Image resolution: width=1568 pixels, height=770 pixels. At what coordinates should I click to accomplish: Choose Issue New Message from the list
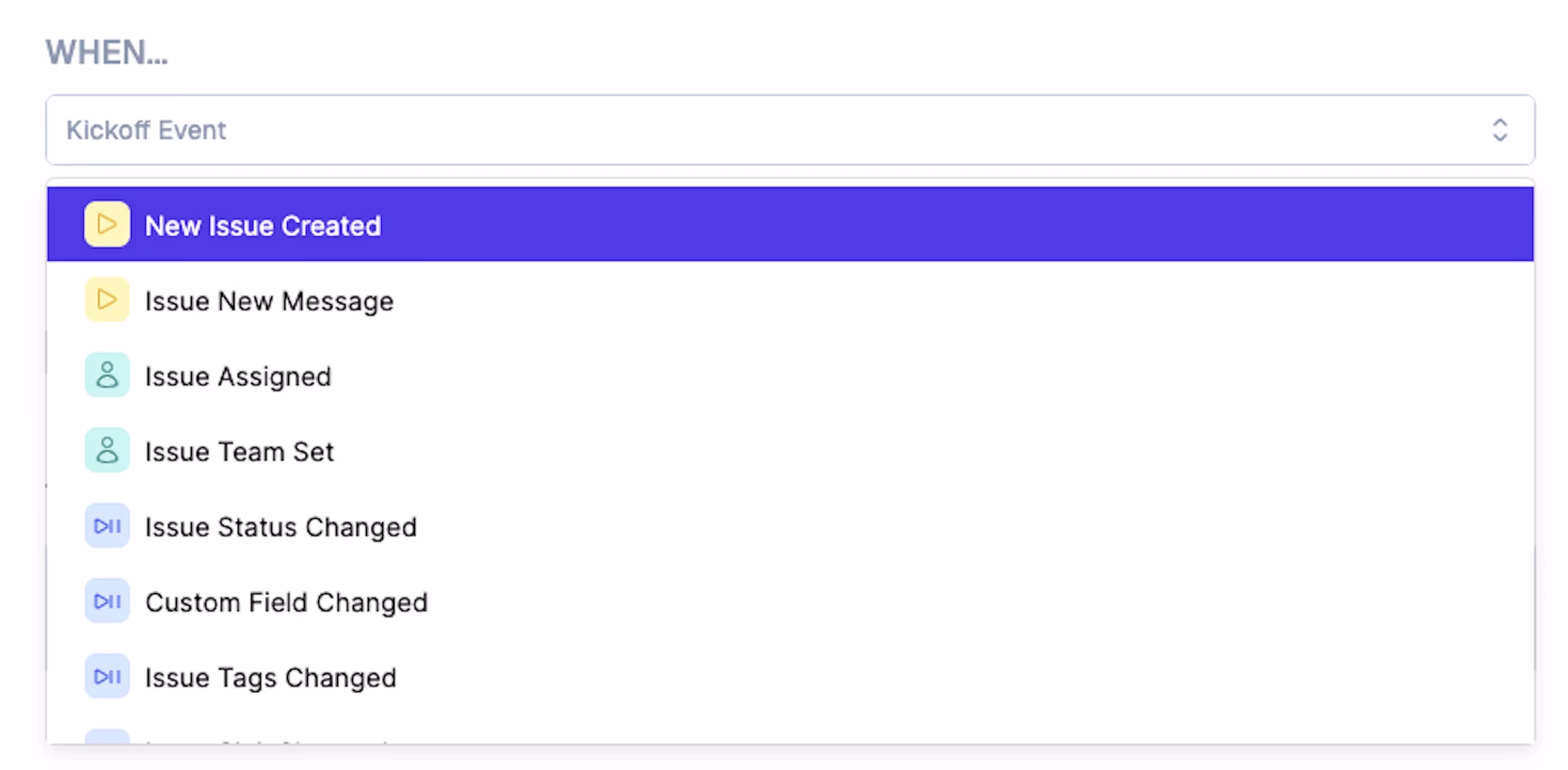[x=791, y=300]
